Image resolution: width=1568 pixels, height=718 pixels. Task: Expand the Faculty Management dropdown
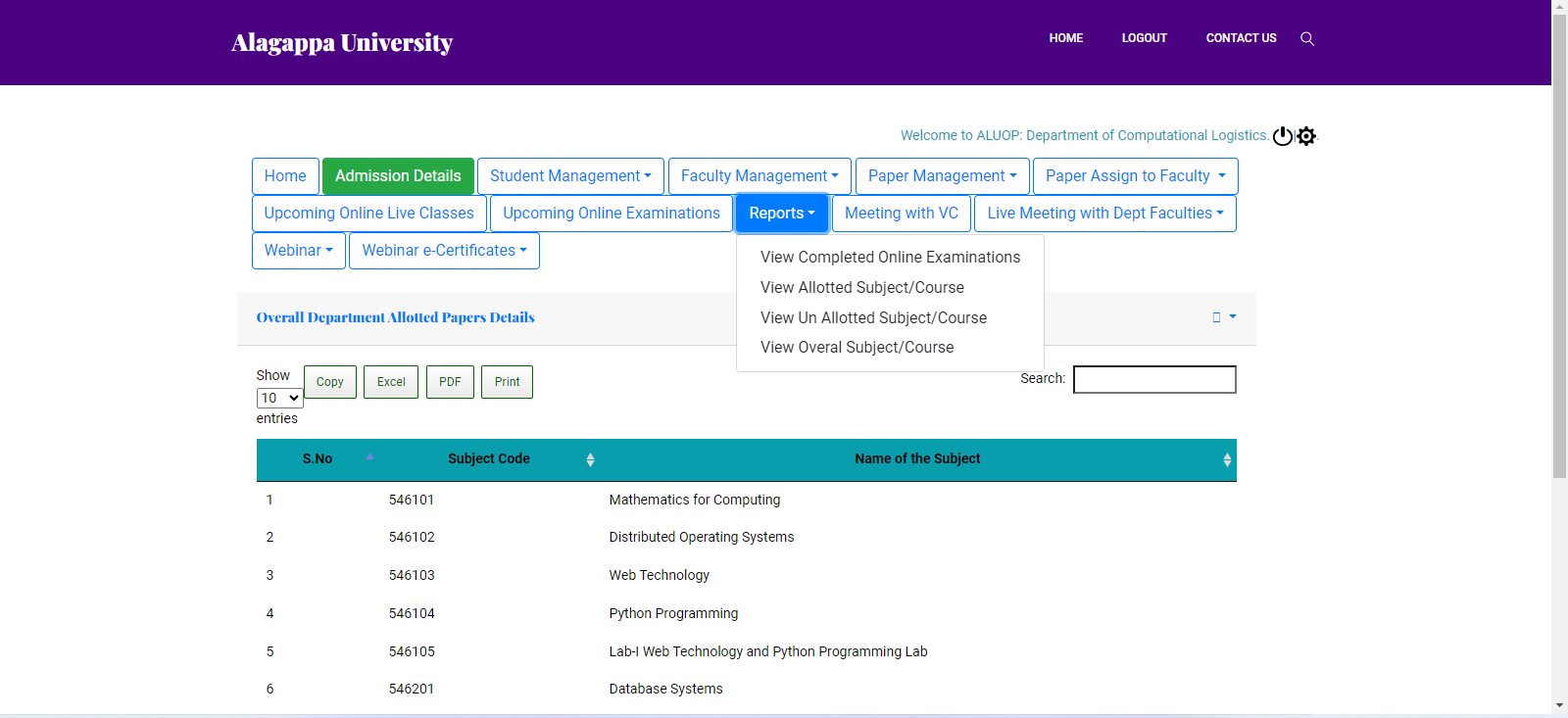click(759, 176)
